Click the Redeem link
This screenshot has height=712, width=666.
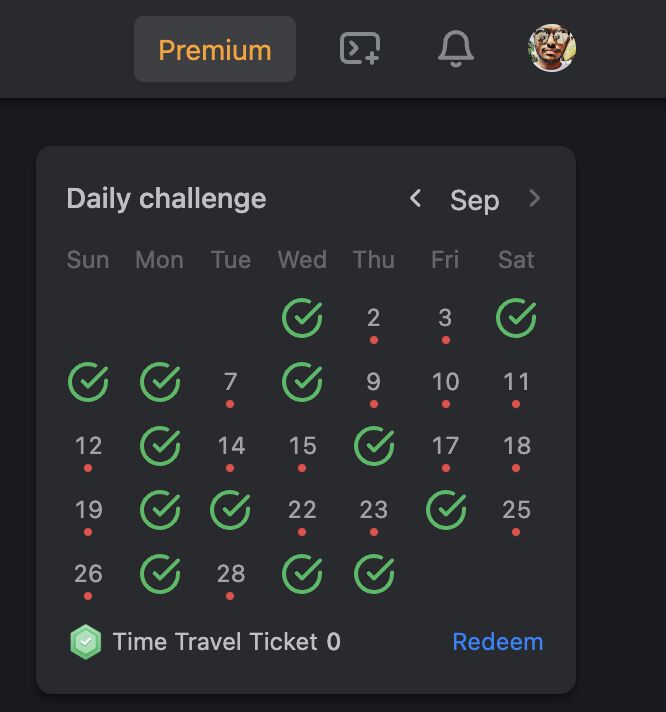point(498,642)
